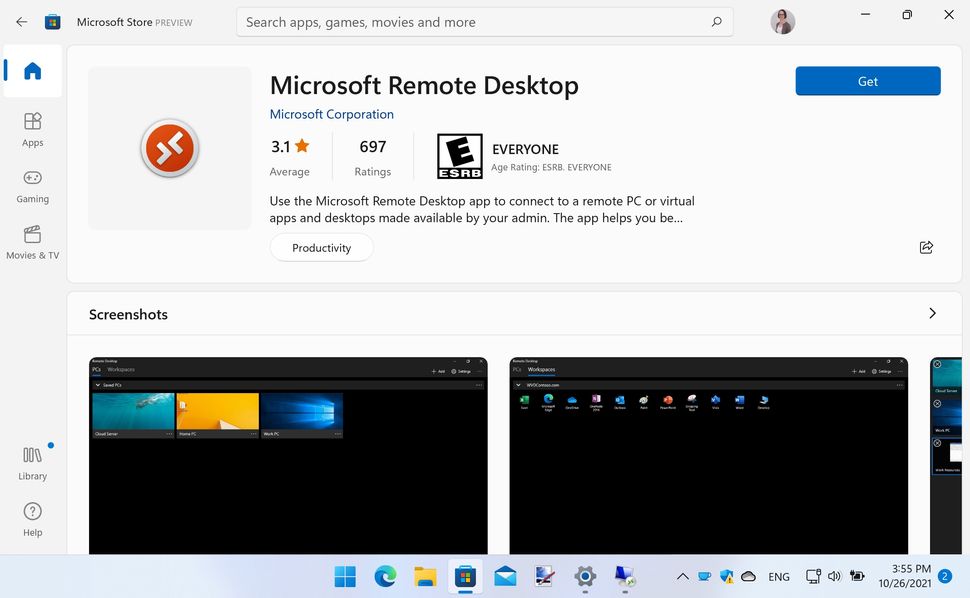Select the Home icon in the sidebar

point(32,70)
